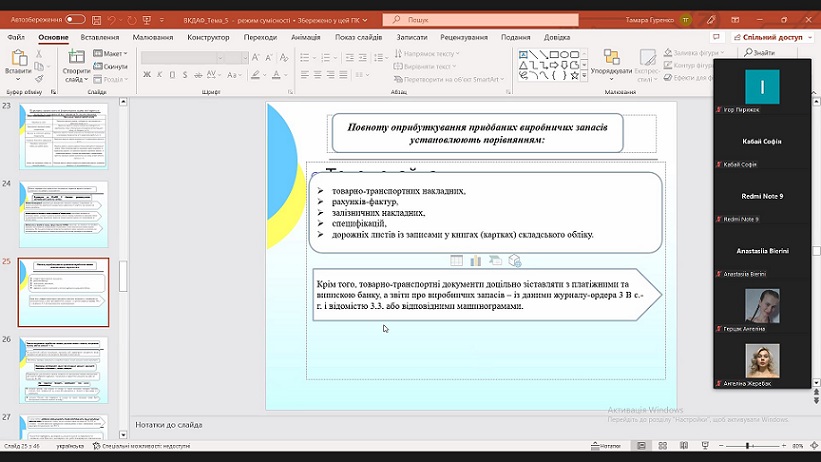Open the Довідка tab
The height and width of the screenshot is (462, 821).
coord(557,37)
